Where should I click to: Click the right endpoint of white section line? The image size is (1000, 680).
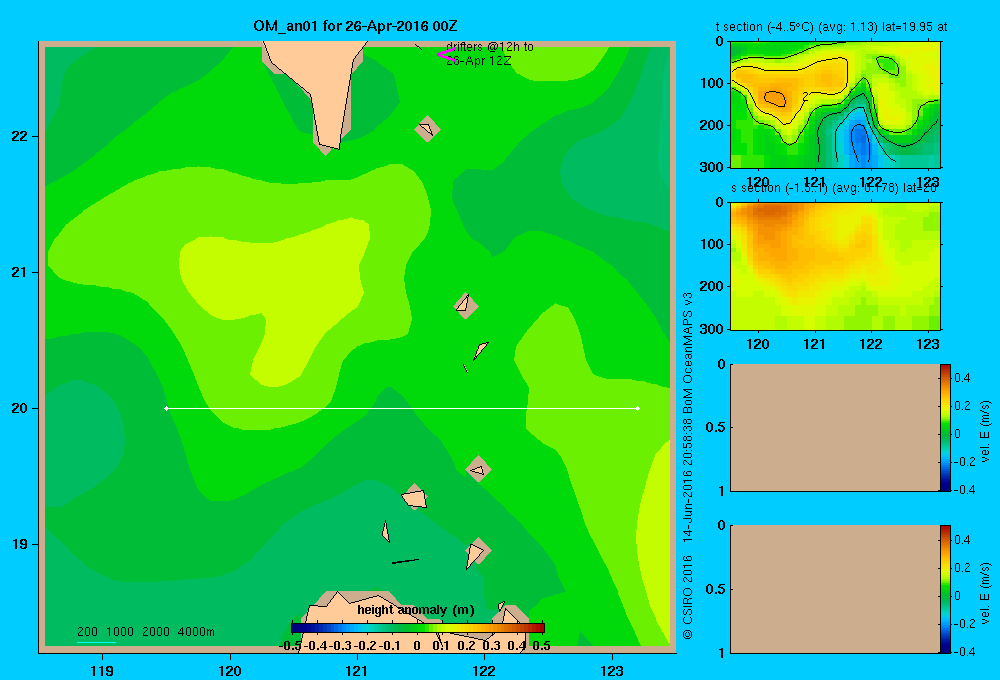638,408
